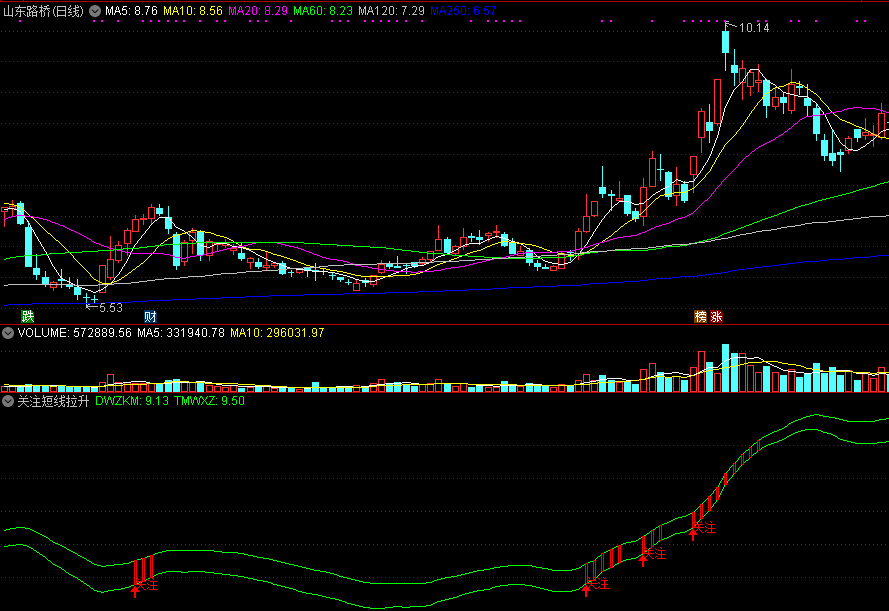Screen dimensions: 889x611
Task: Click the green 跌 marker icon
Action: [28, 316]
